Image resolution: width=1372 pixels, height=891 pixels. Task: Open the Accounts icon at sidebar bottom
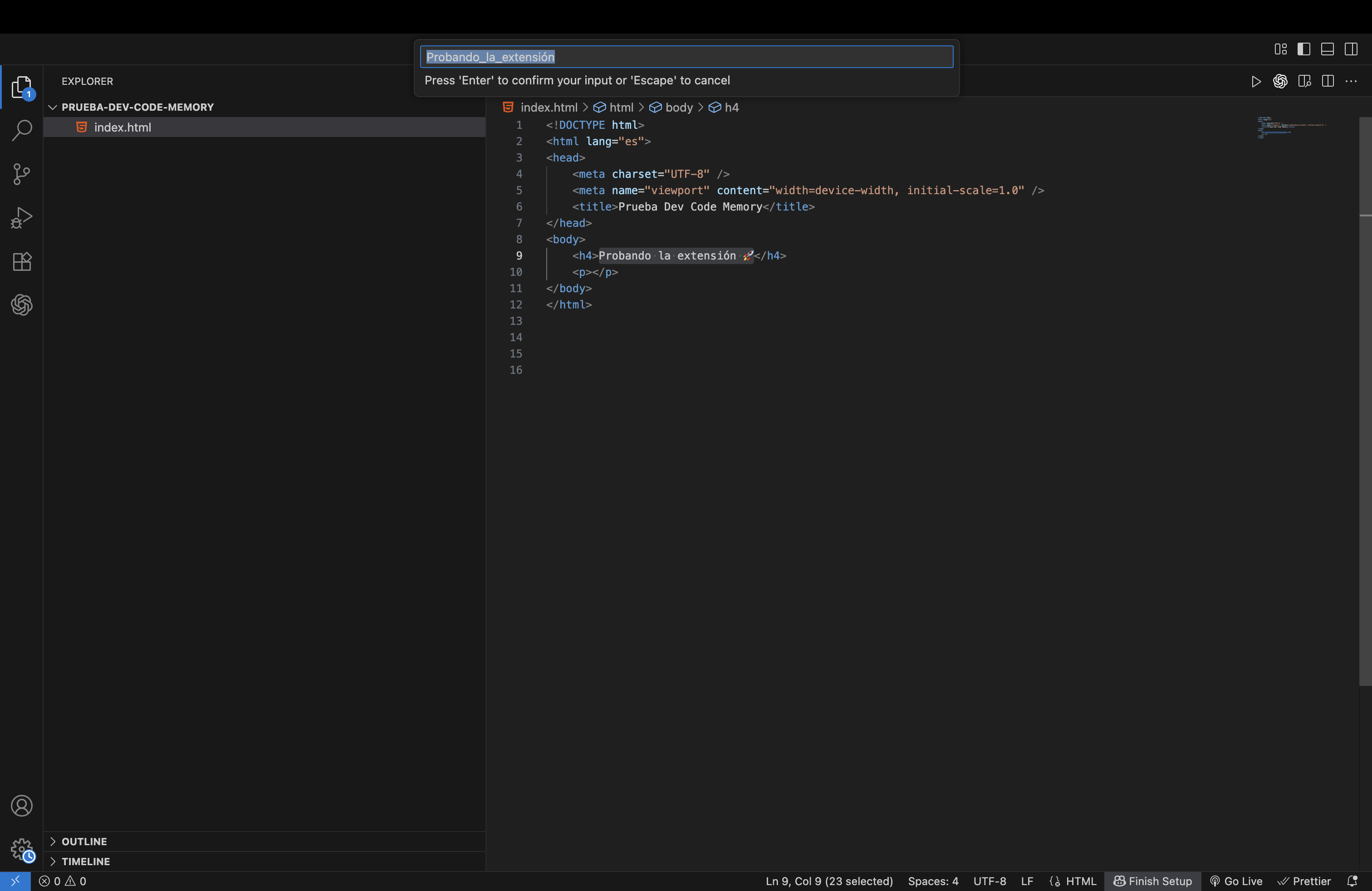(21, 806)
